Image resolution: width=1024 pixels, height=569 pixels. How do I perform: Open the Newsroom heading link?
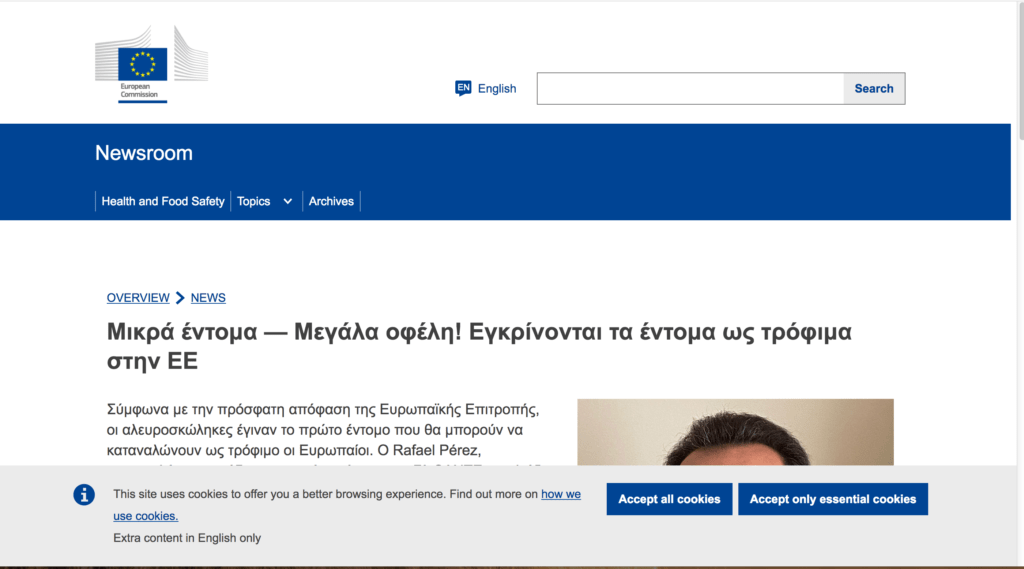144,153
